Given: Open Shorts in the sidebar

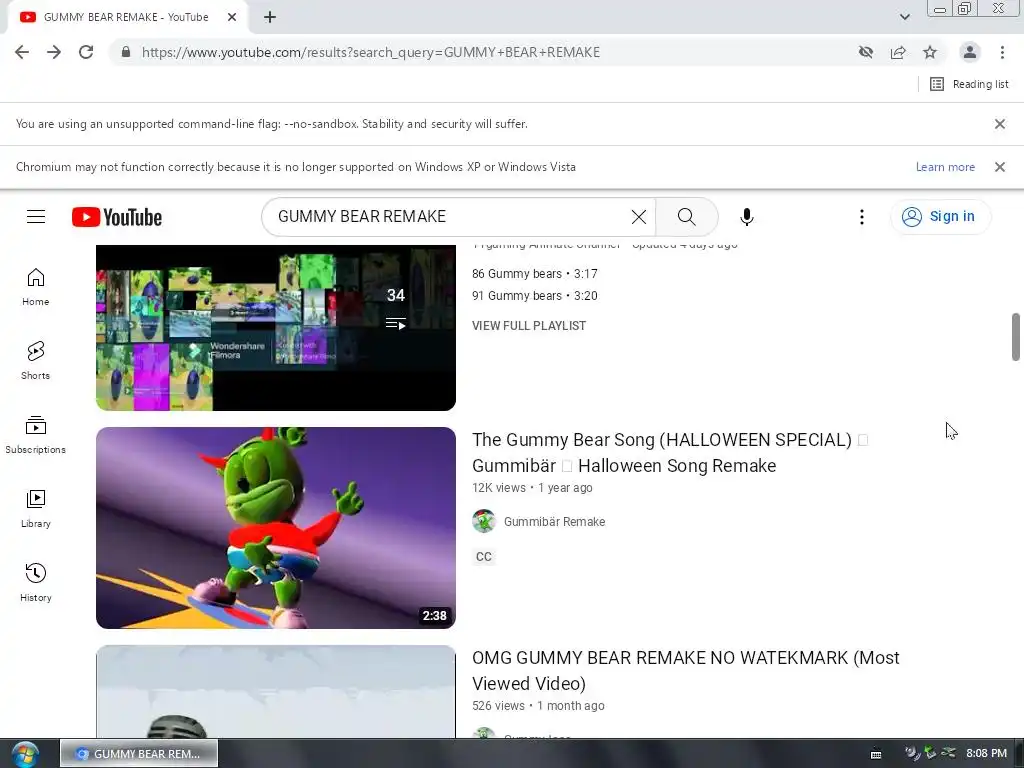Looking at the screenshot, I should [x=35, y=360].
